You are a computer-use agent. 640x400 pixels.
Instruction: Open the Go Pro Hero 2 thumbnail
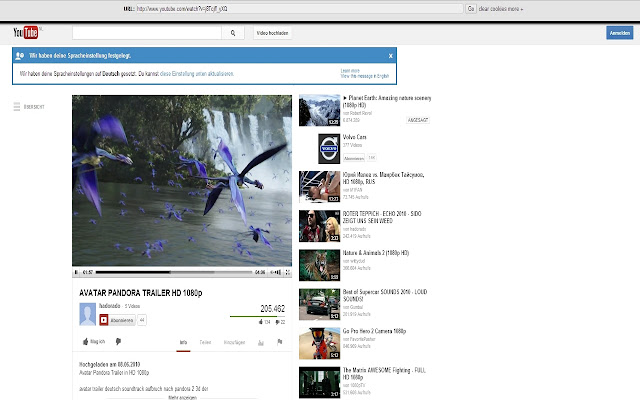319,343
